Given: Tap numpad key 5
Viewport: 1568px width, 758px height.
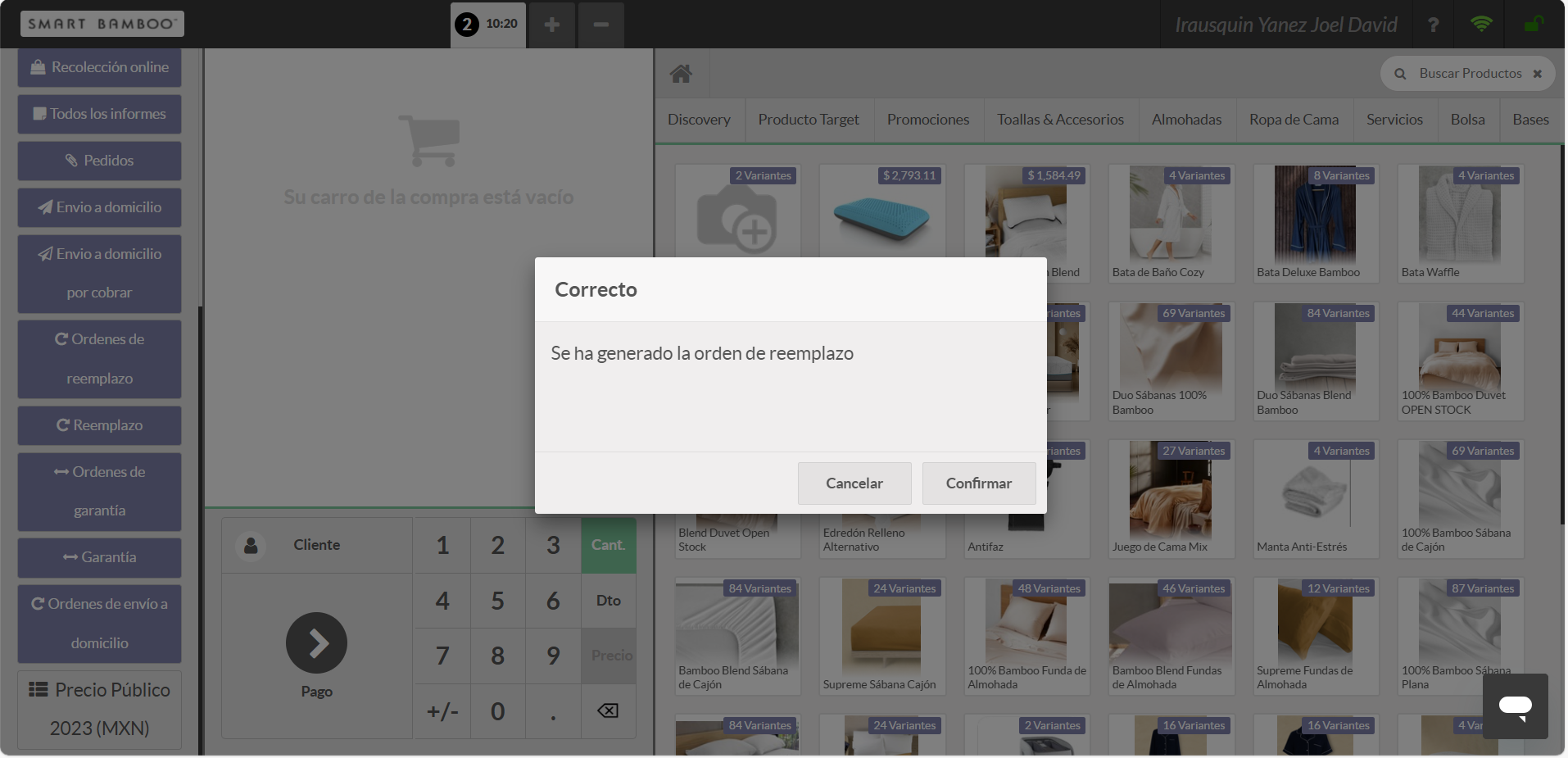Looking at the screenshot, I should (498, 601).
